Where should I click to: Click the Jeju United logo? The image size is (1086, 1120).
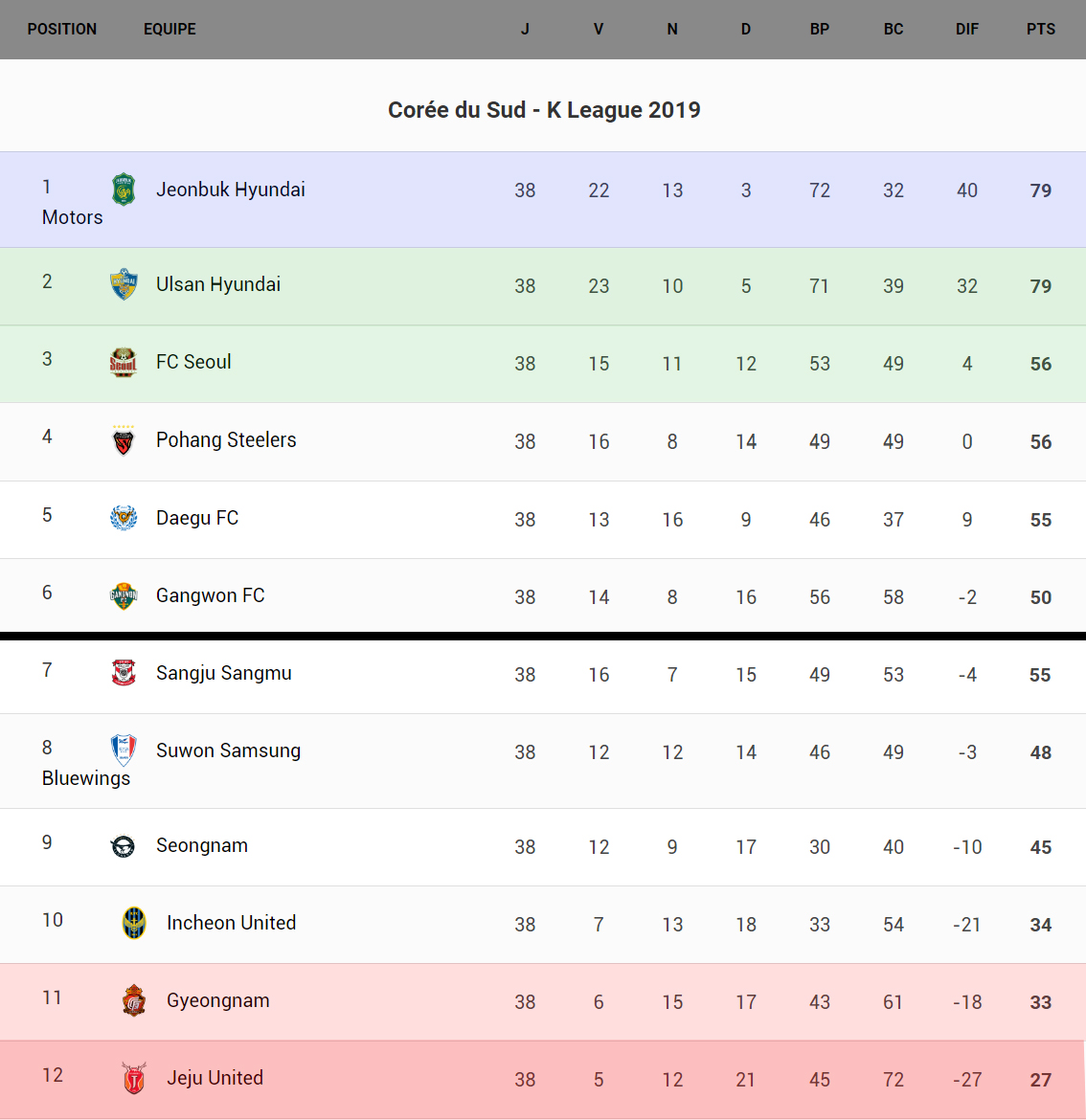134,1078
